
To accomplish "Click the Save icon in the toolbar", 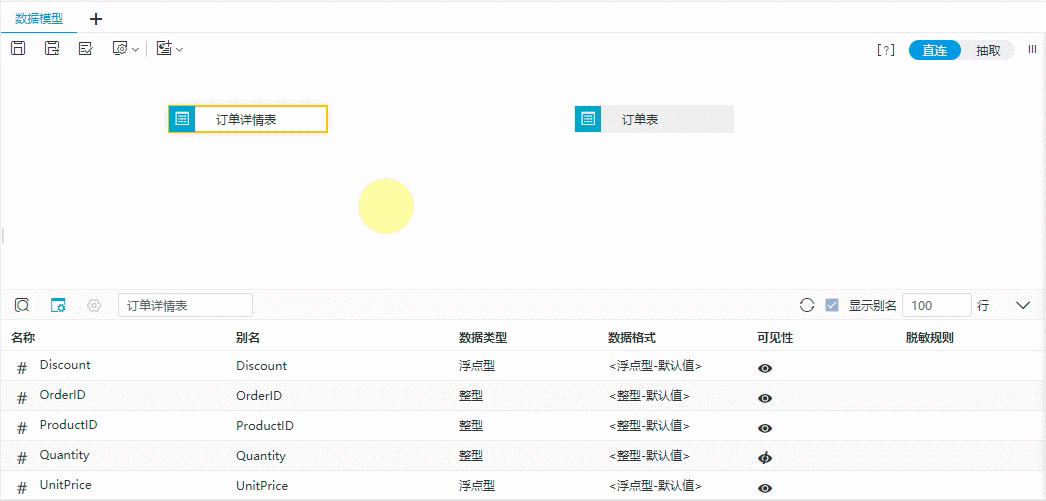I will pyautogui.click(x=19, y=48).
